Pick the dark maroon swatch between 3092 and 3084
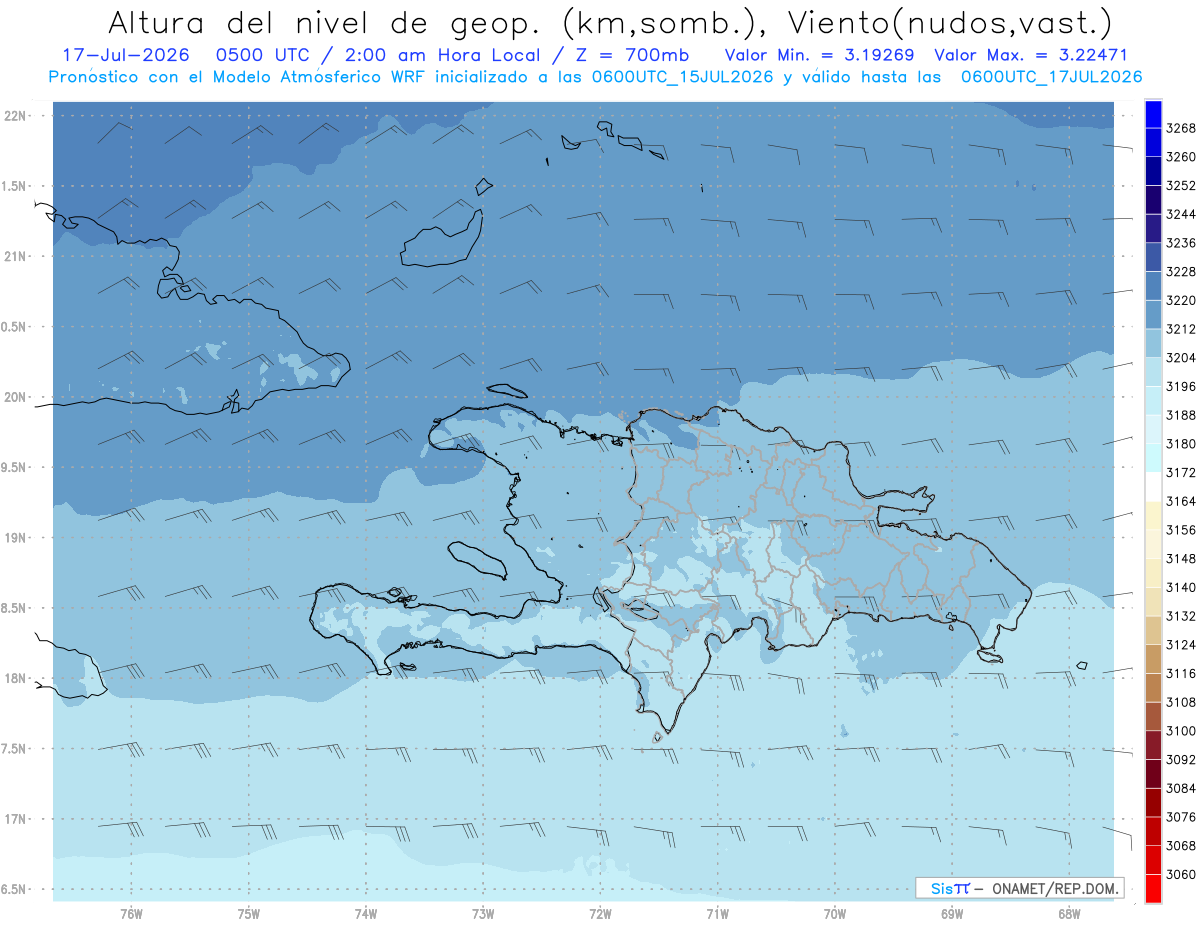1200x927 pixels. coord(1152,774)
